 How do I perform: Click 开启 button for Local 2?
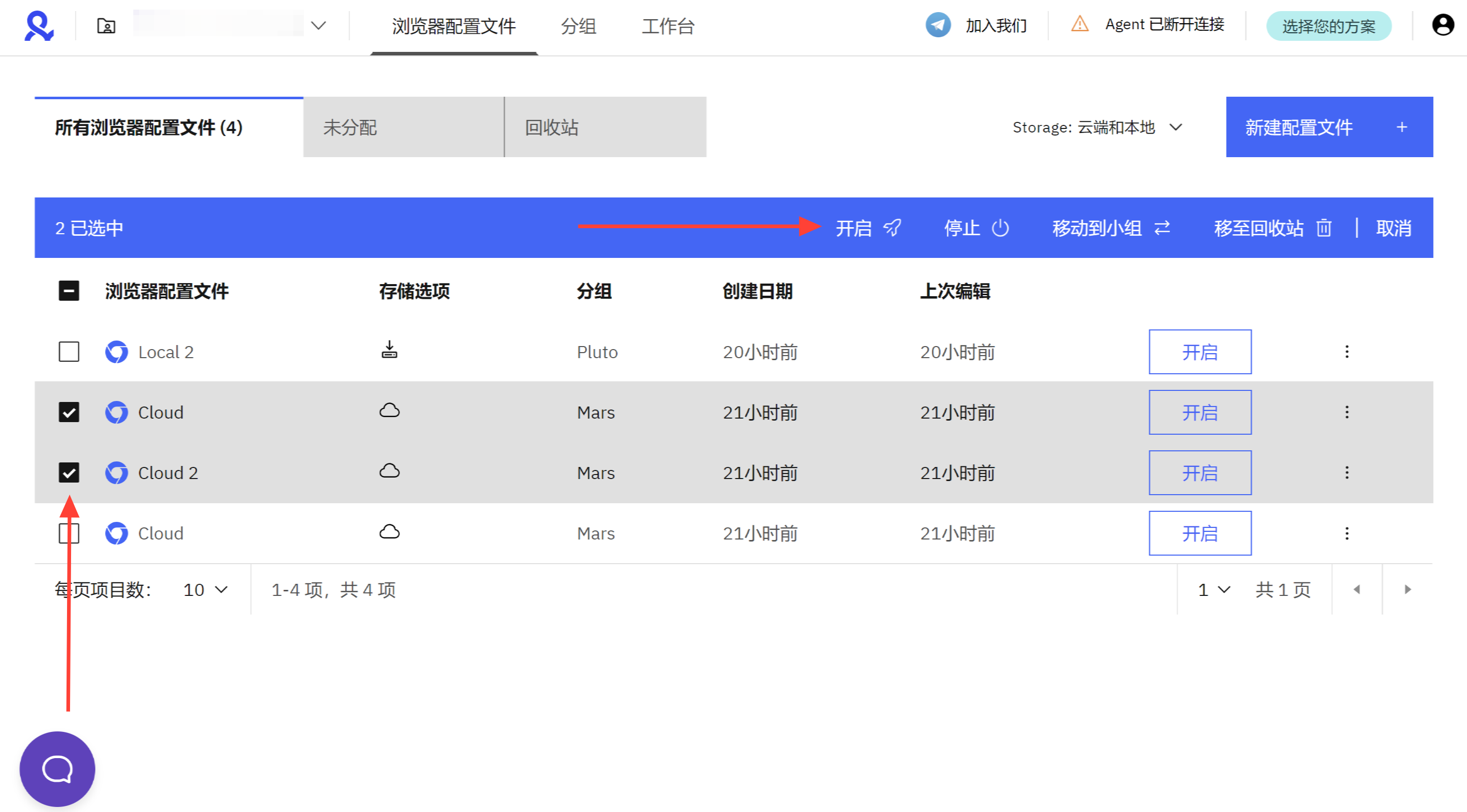(1200, 351)
